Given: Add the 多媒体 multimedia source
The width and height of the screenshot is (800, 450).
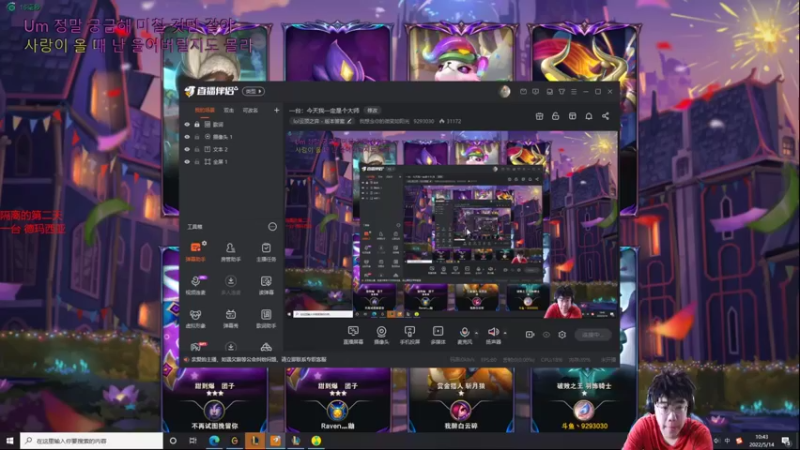Looking at the screenshot, I should click(x=438, y=335).
